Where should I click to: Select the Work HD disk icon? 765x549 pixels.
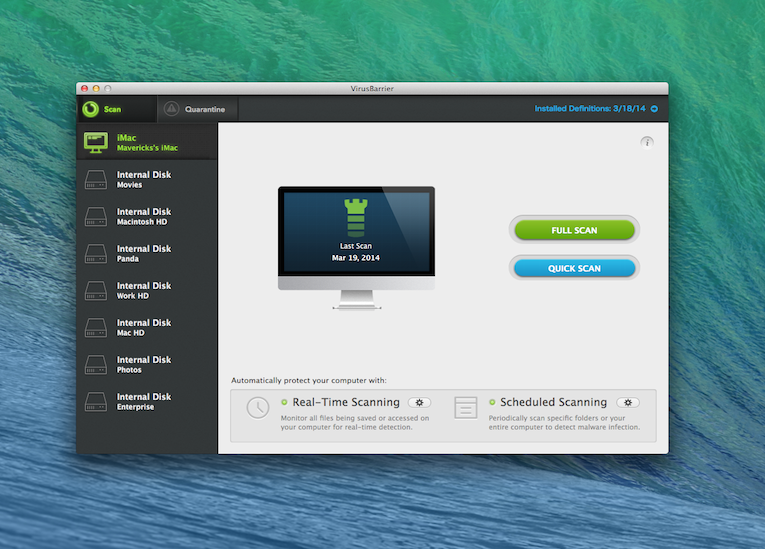click(x=96, y=291)
